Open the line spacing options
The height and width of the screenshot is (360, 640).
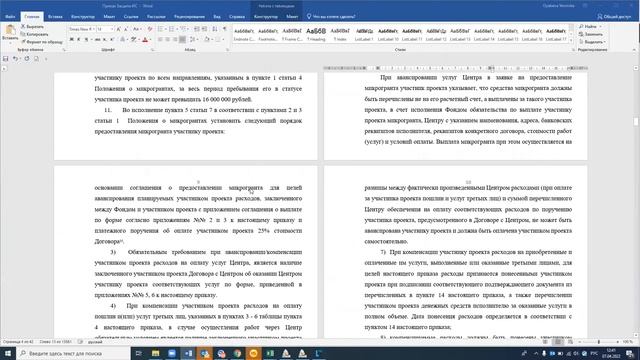click(193, 40)
